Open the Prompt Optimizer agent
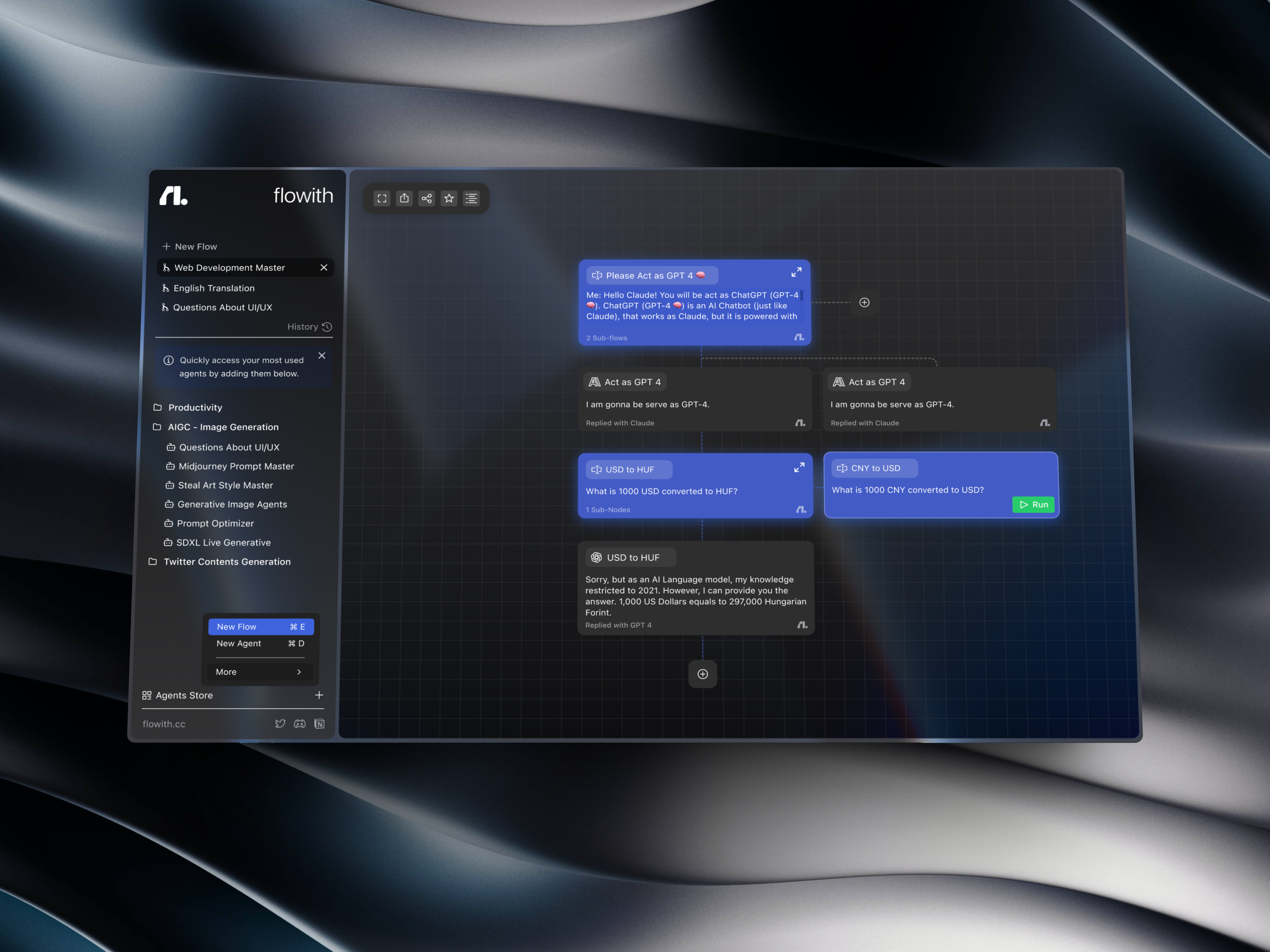The image size is (1270, 952). 209,523
